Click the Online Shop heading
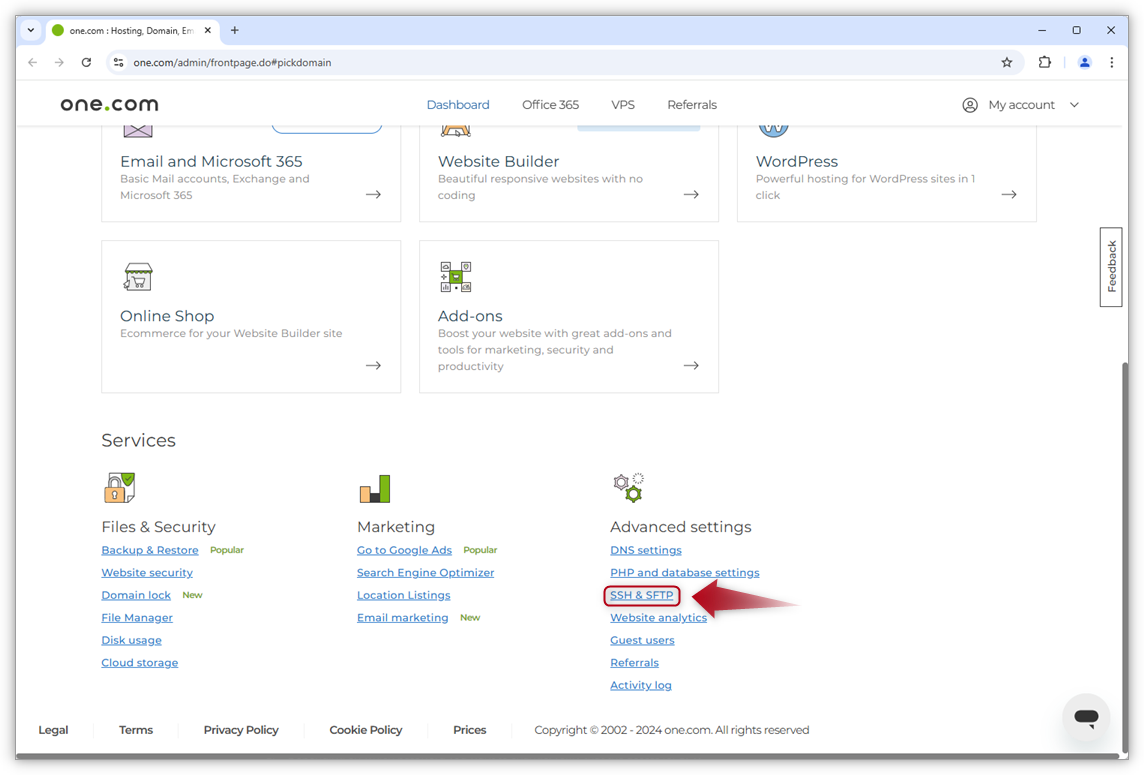The image size is (1144, 775). pos(167,316)
